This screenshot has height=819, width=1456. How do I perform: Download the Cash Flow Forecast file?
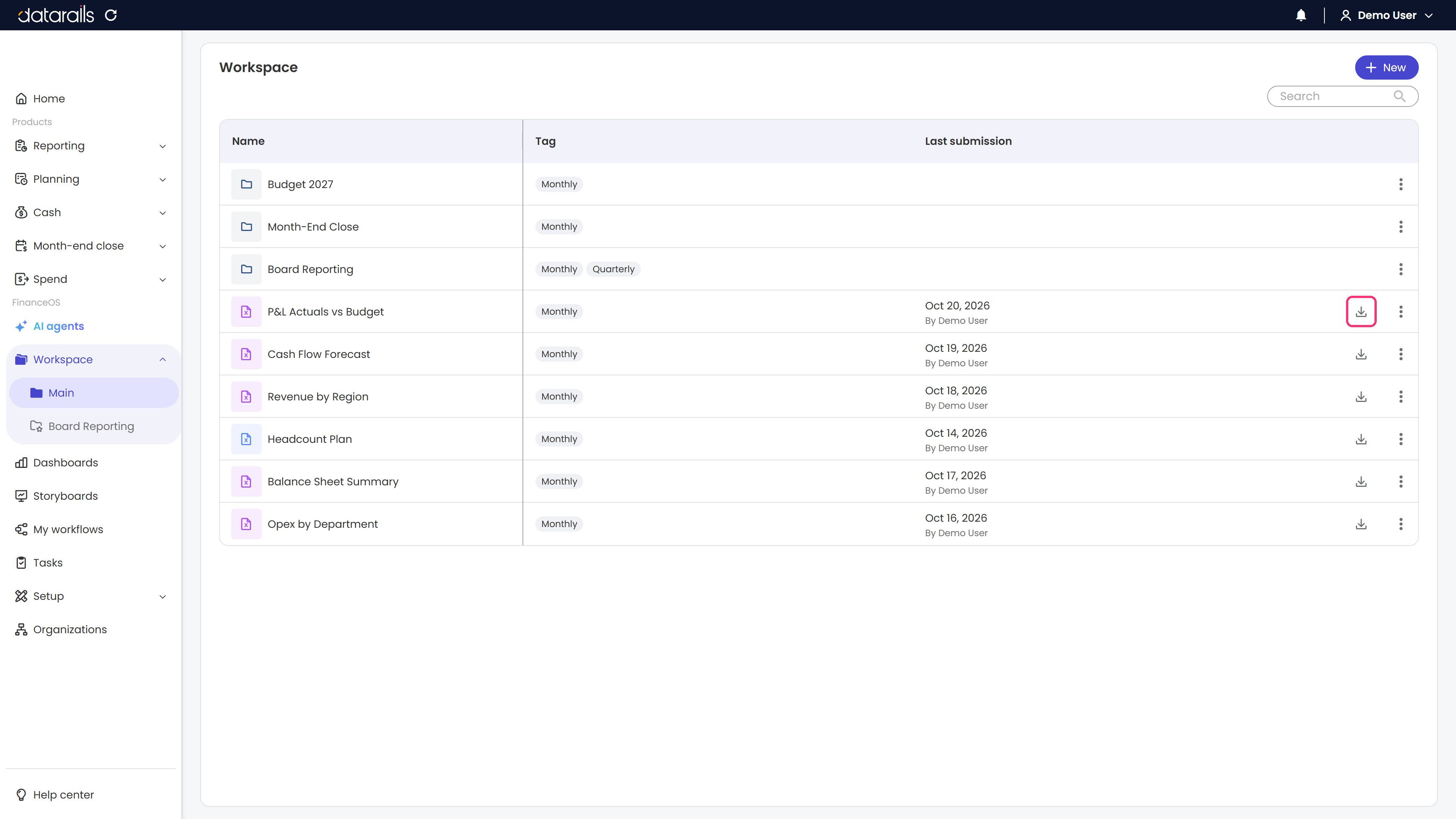point(1361,354)
